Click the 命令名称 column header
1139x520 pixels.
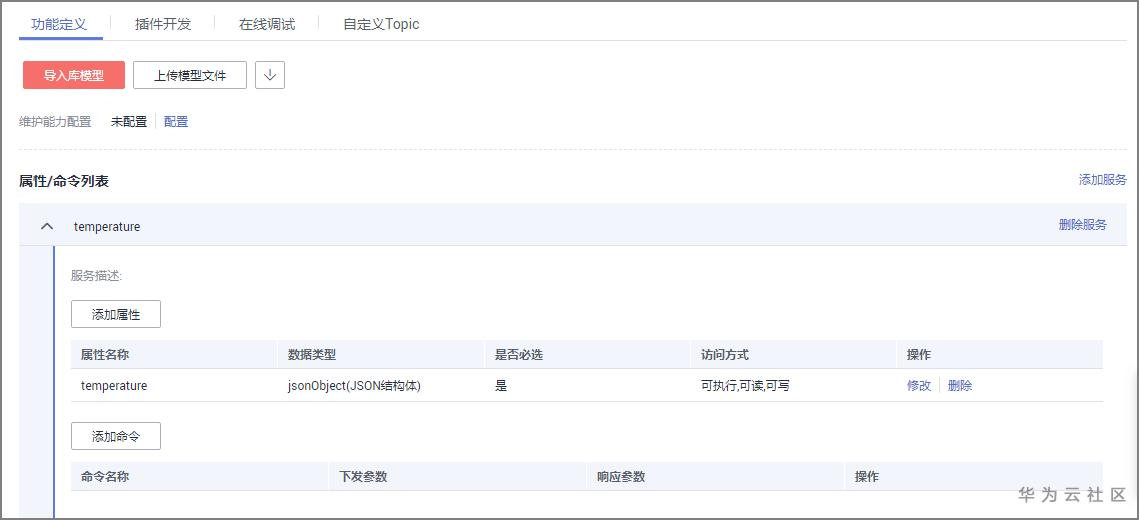(x=105, y=477)
